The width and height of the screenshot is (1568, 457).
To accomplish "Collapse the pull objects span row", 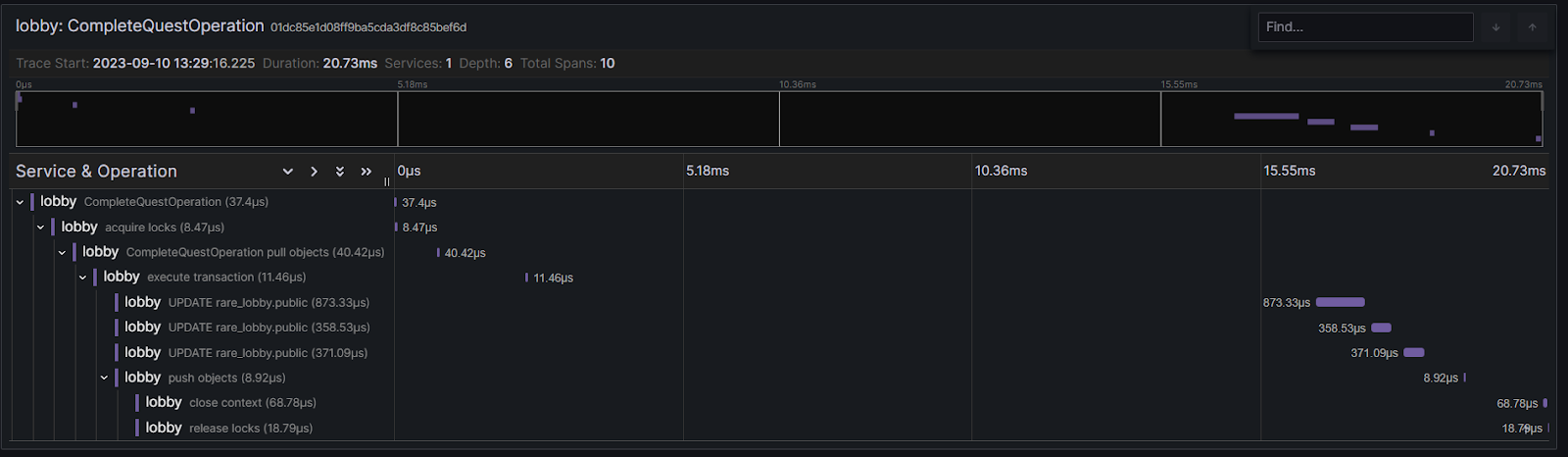I will click(x=62, y=253).
